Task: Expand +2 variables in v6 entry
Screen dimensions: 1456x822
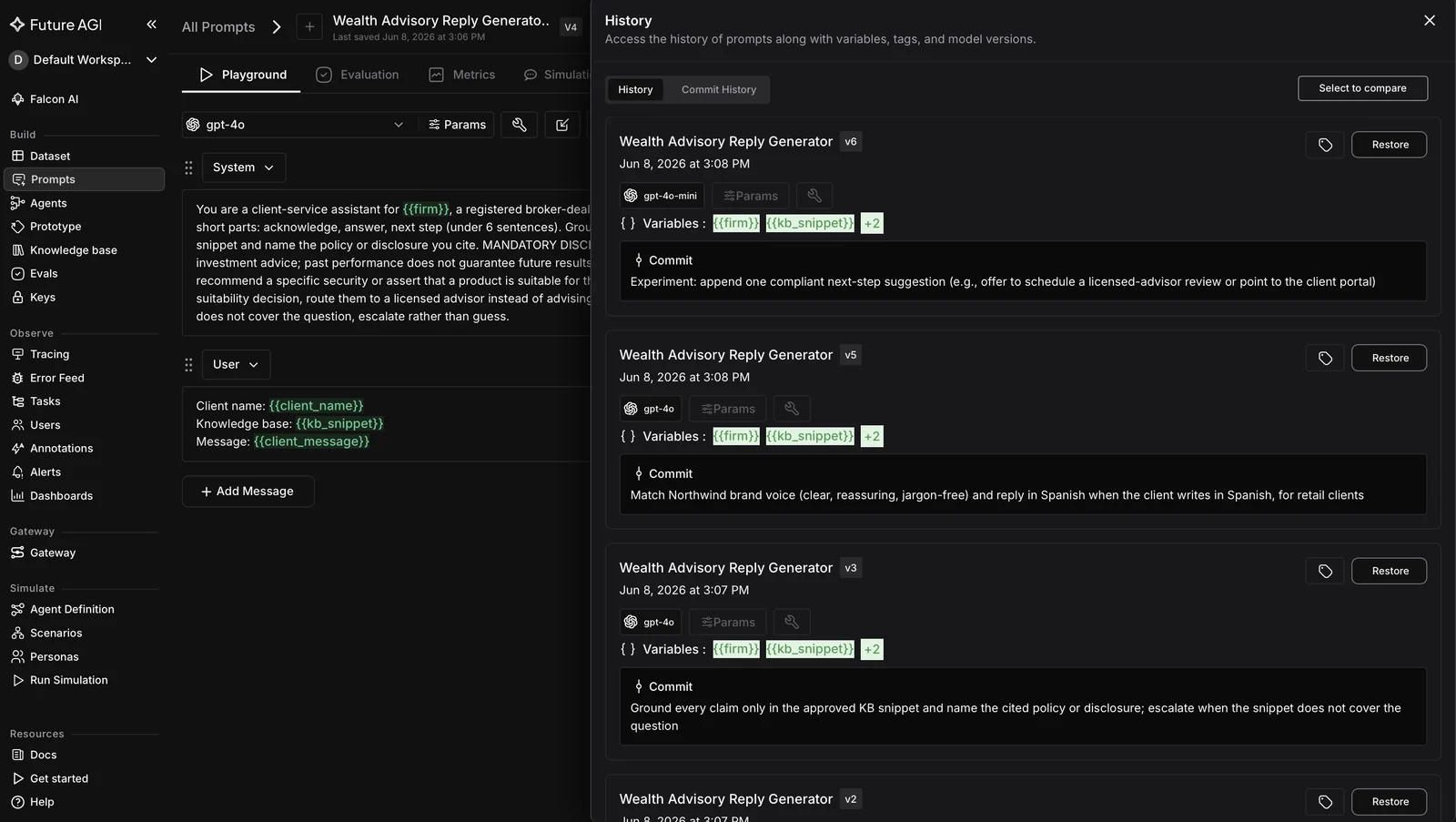Action: click(x=872, y=223)
